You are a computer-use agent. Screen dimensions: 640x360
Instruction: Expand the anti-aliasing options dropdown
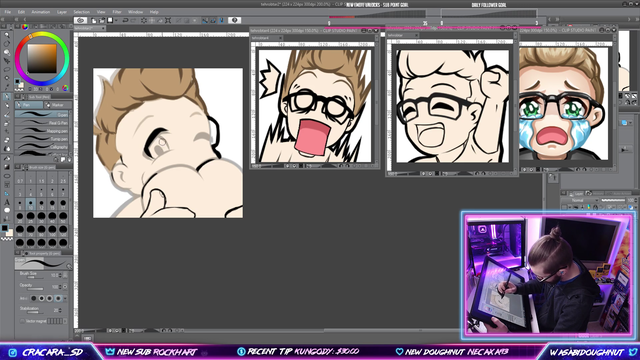pyautogui.click(x=65, y=298)
